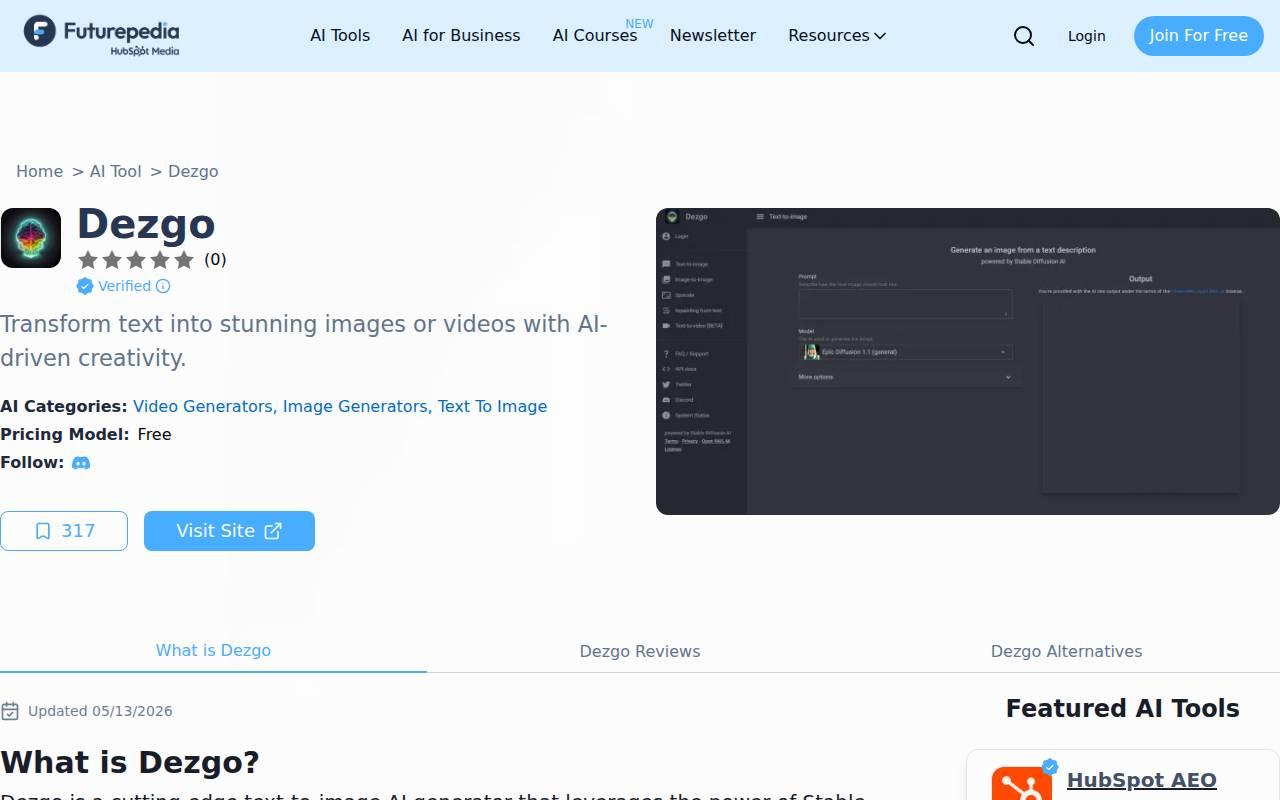Open Dezgo's Discord follow icon
The width and height of the screenshot is (1280, 800).
[x=81, y=463]
